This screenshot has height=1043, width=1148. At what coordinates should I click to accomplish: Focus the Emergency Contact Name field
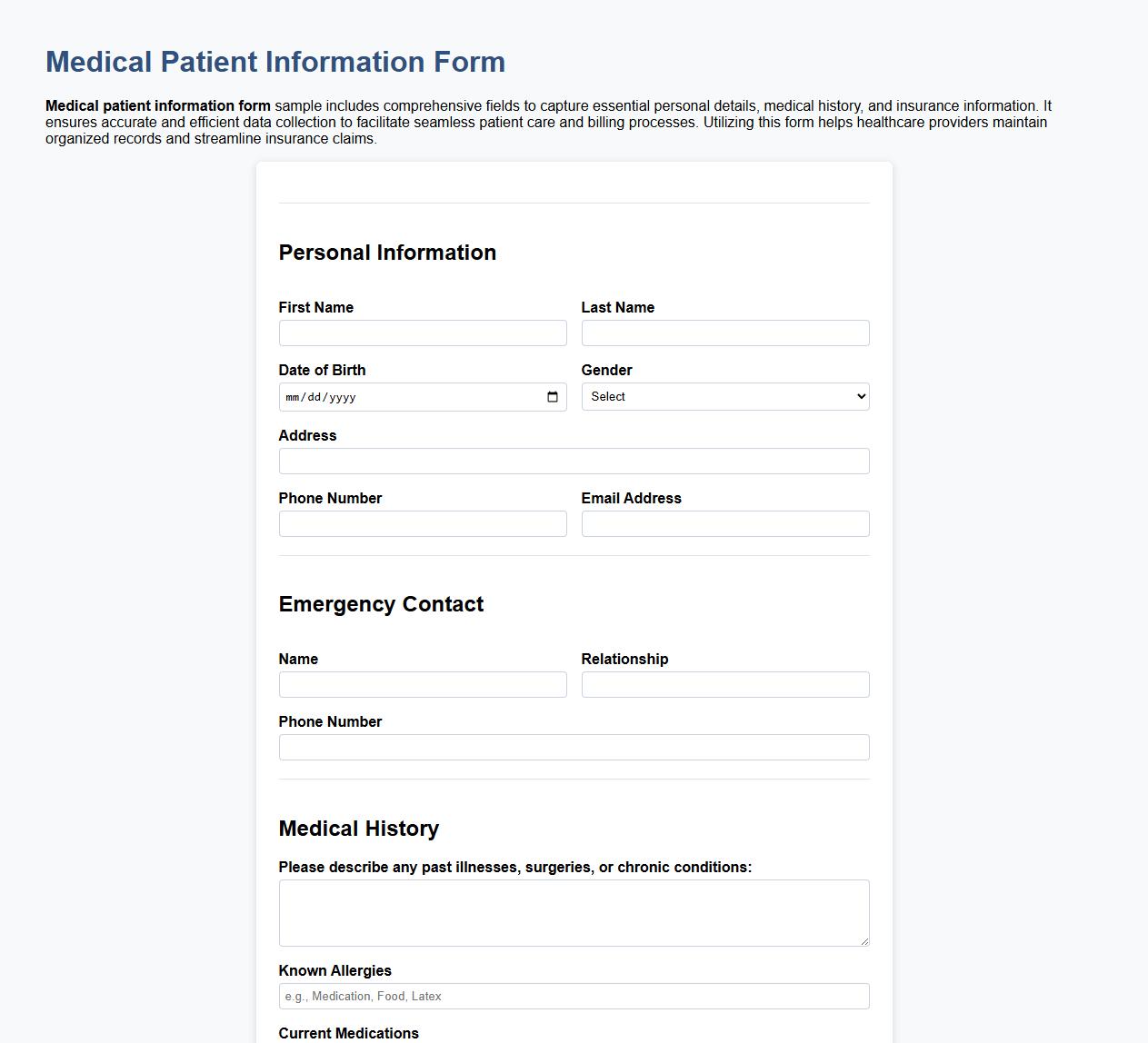[x=422, y=684]
